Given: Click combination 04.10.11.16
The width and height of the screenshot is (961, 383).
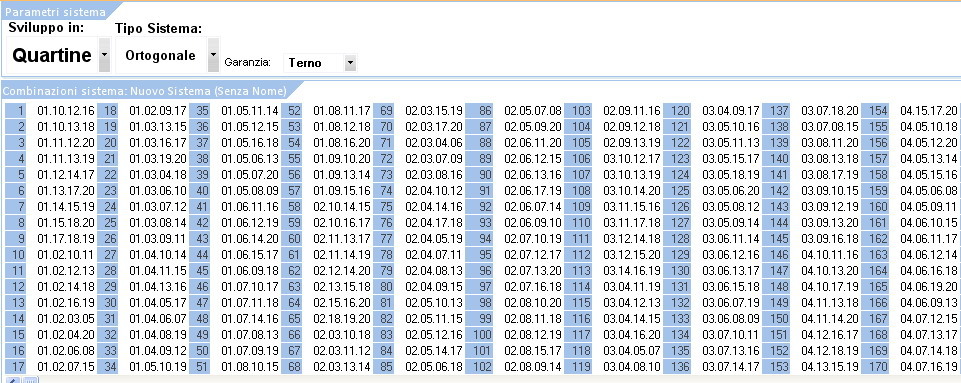Looking at the screenshot, I should (x=830, y=254).
